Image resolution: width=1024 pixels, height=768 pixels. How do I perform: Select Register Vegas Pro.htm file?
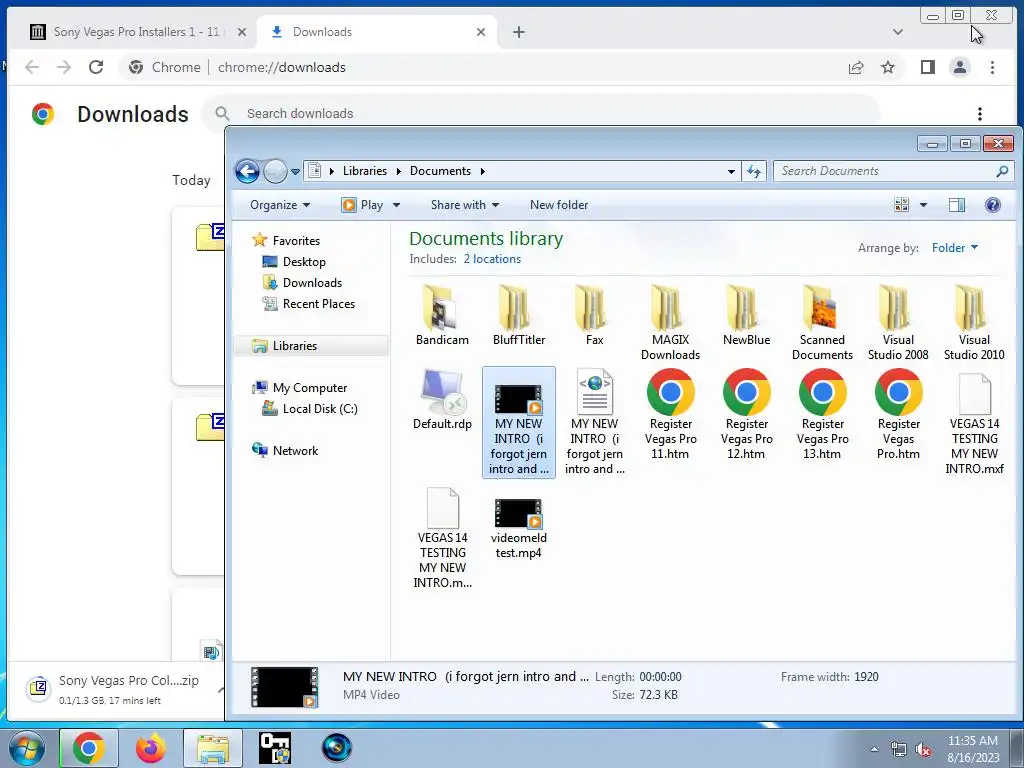click(x=898, y=415)
